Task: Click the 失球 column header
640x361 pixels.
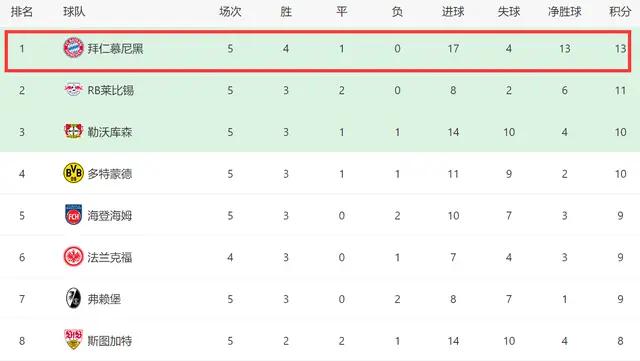Action: pos(509,12)
